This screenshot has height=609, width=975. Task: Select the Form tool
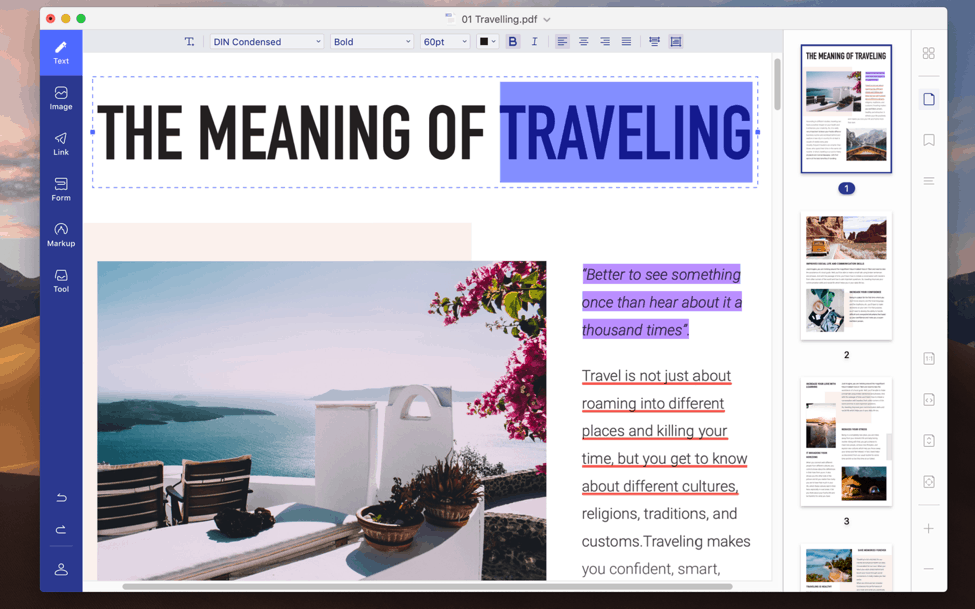click(x=60, y=189)
